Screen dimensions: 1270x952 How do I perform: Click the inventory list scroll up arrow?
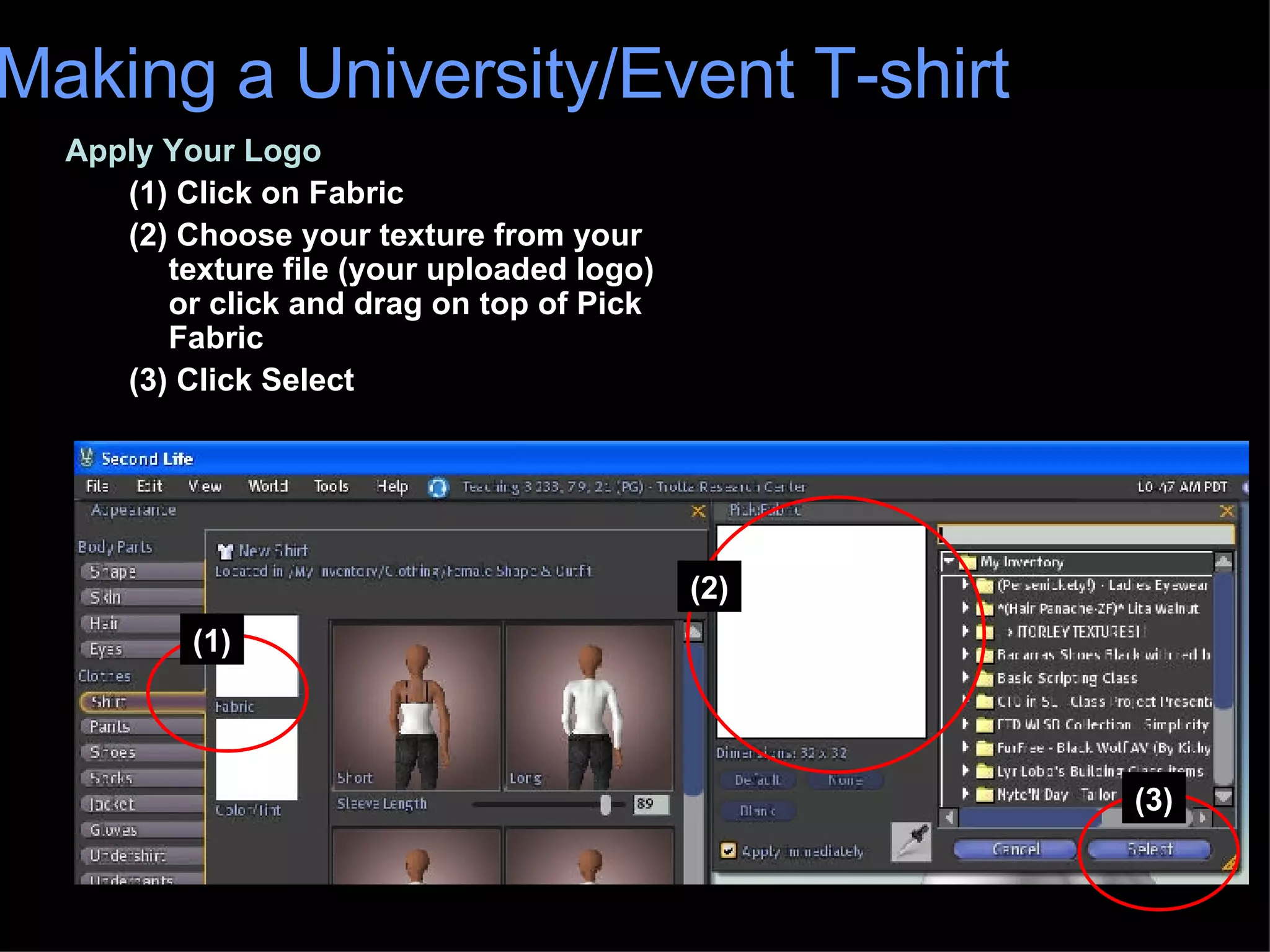coord(1223,562)
